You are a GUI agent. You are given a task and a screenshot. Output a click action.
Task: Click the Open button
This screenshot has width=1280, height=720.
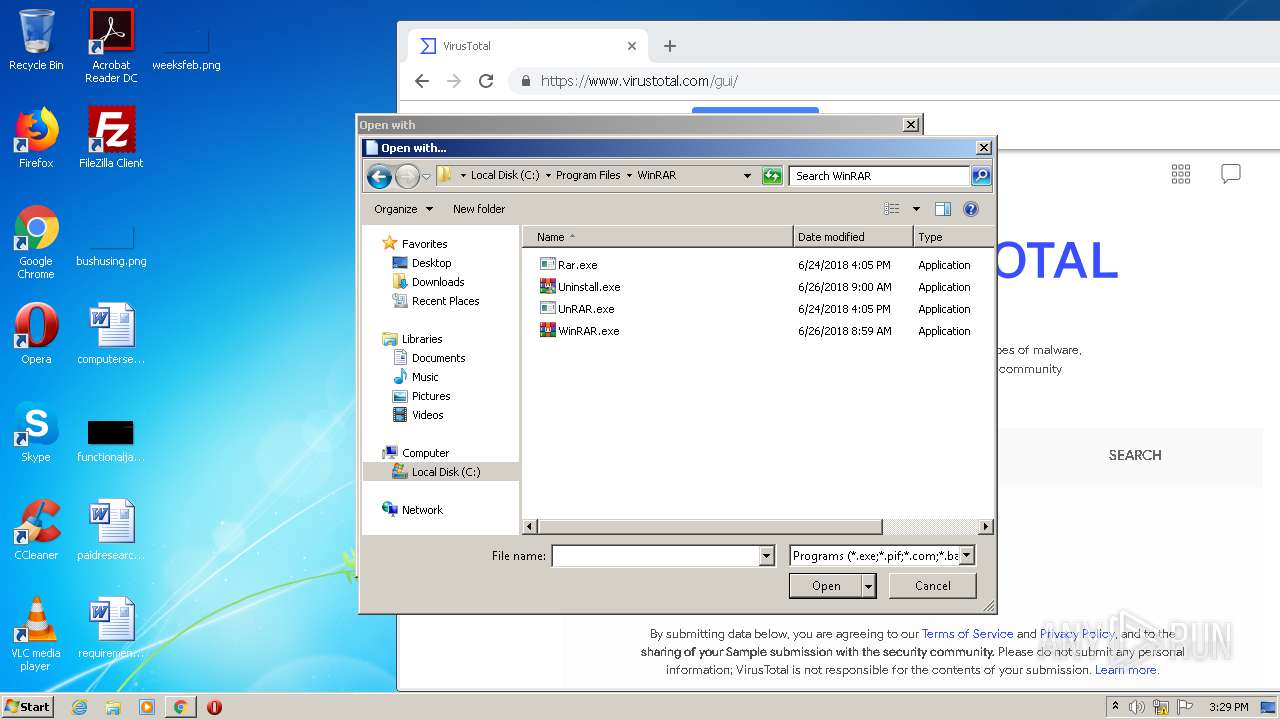[x=826, y=586]
